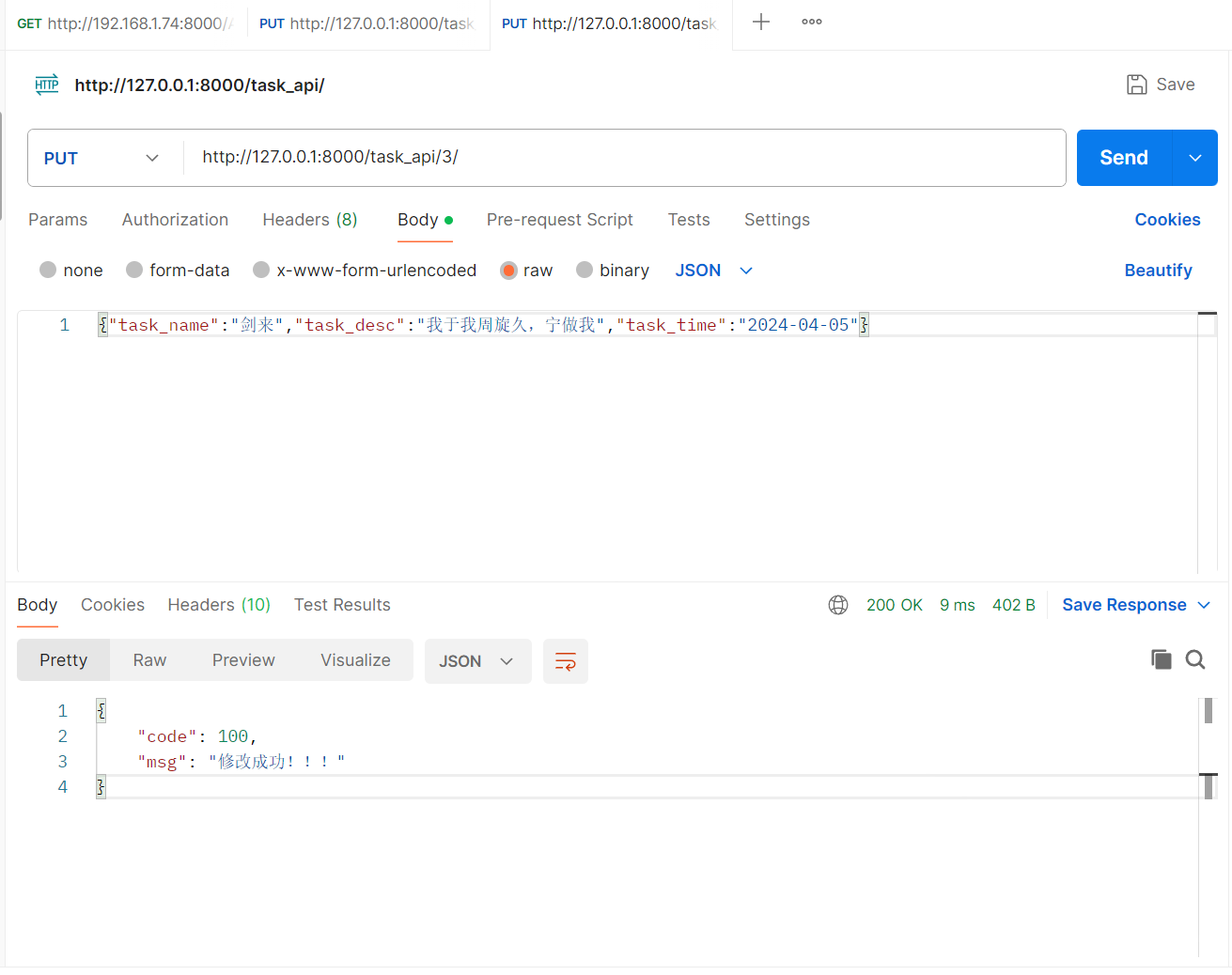Image resolution: width=1232 pixels, height=975 pixels.
Task: Click into the request body editor line 1
Action: (x=647, y=325)
